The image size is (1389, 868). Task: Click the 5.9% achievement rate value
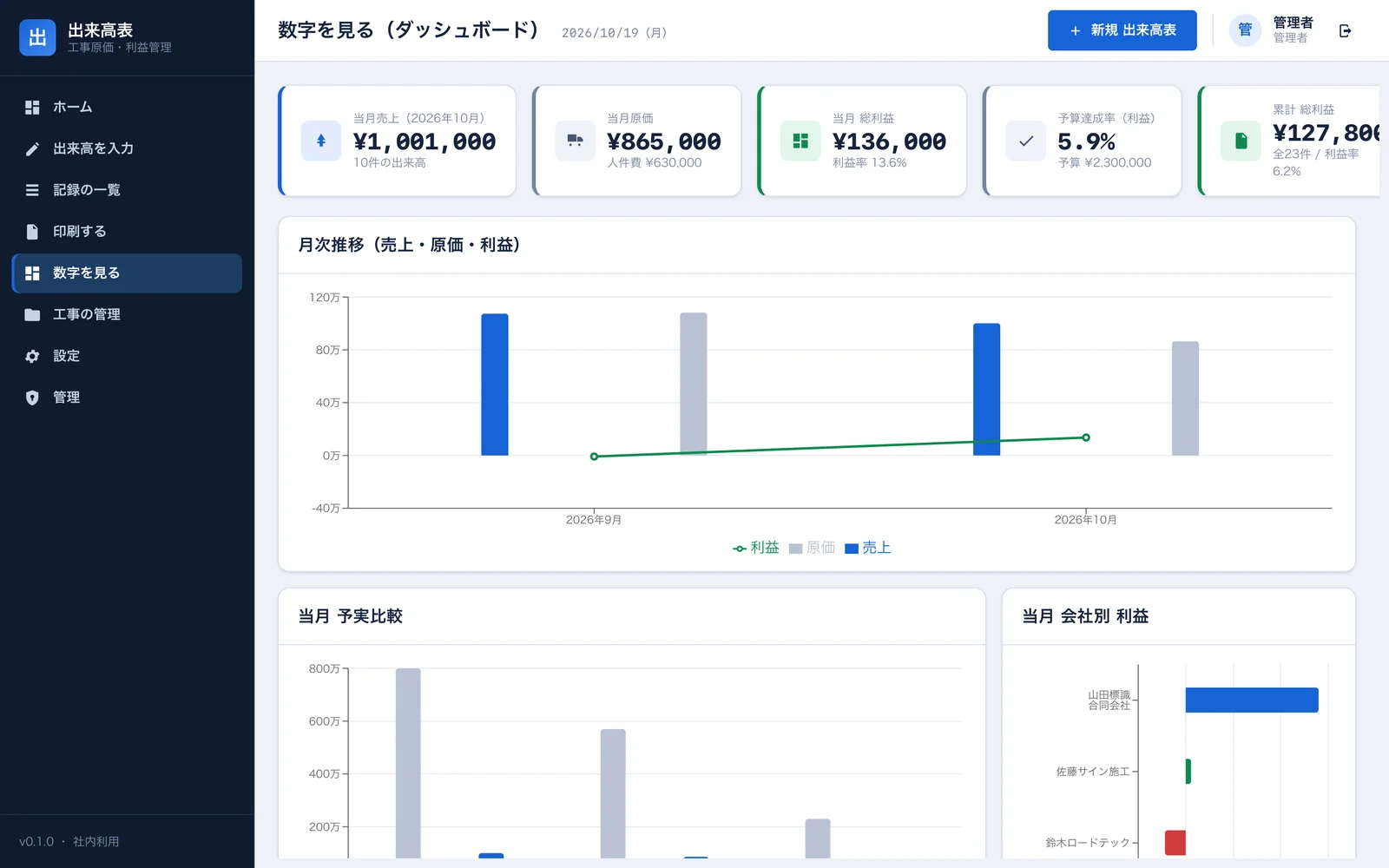tap(1087, 141)
